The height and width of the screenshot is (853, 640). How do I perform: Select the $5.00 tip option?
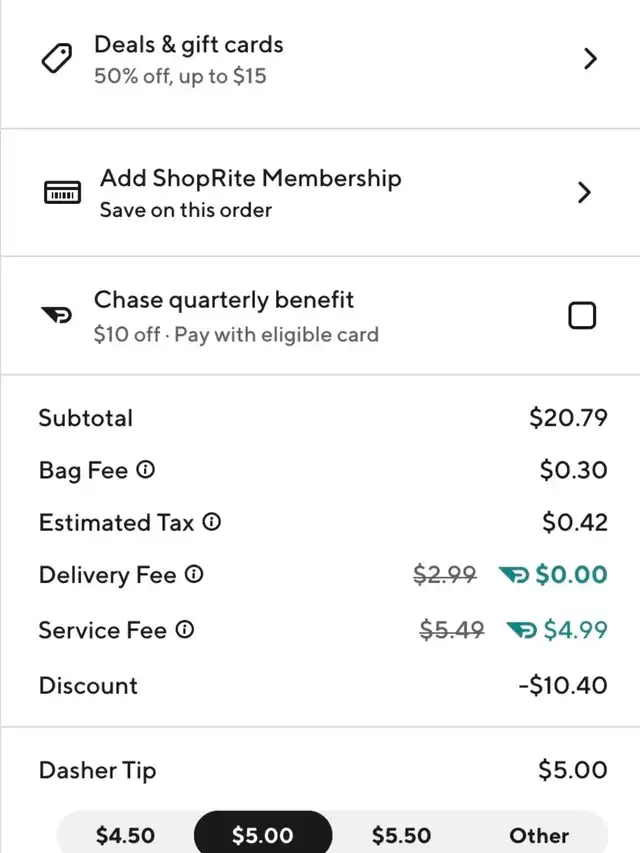click(263, 835)
